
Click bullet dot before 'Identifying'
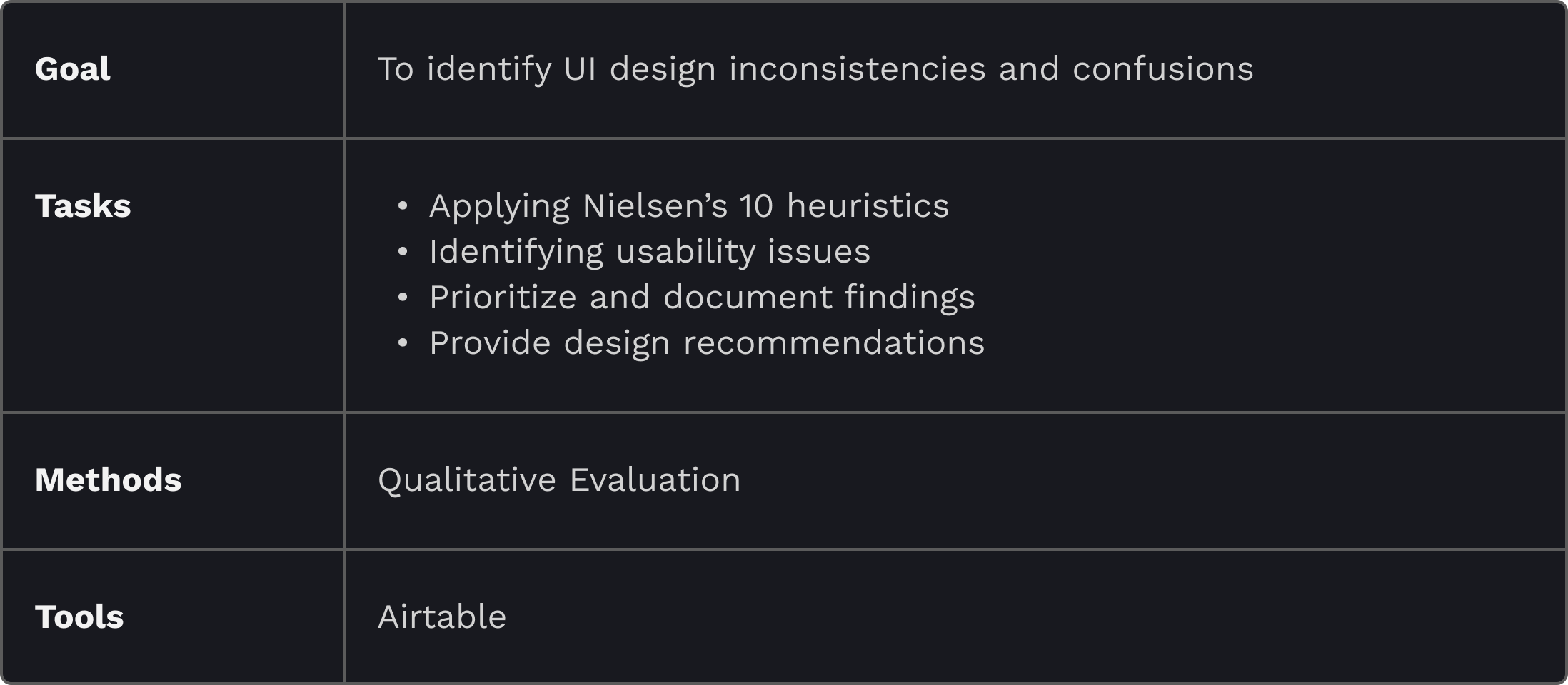[403, 252]
